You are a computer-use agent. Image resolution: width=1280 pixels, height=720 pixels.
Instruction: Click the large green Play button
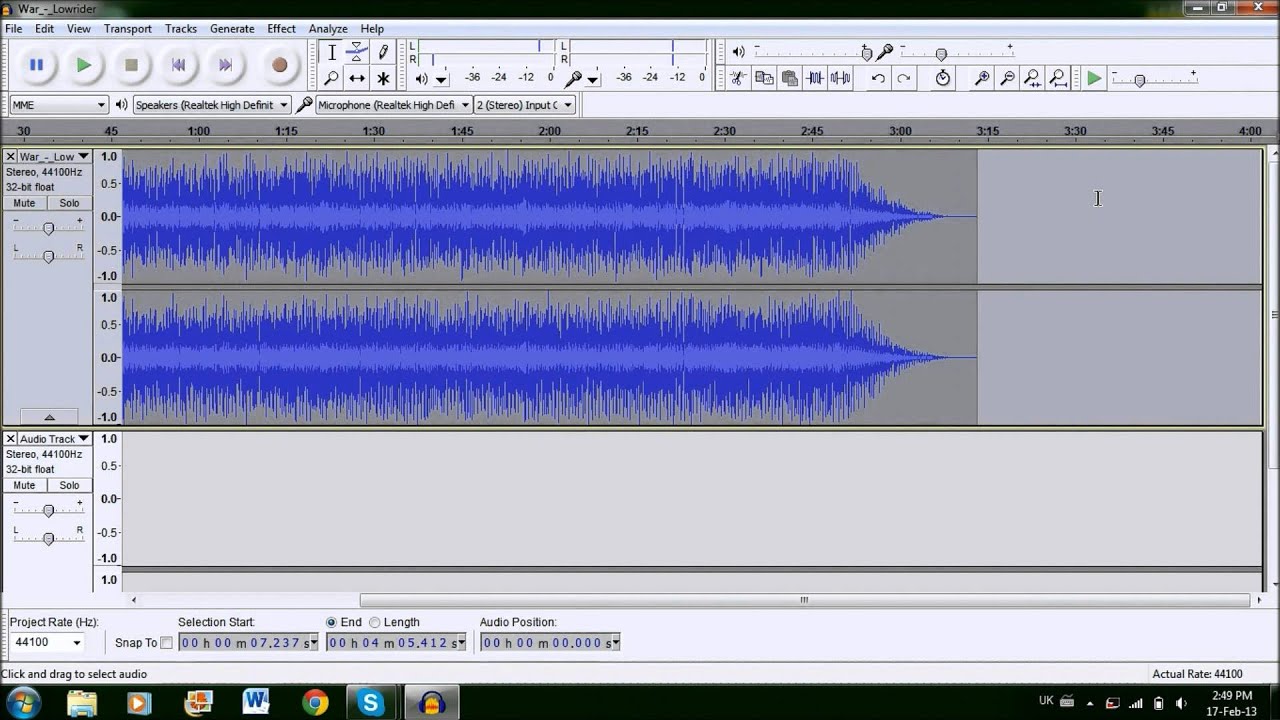click(x=83, y=65)
